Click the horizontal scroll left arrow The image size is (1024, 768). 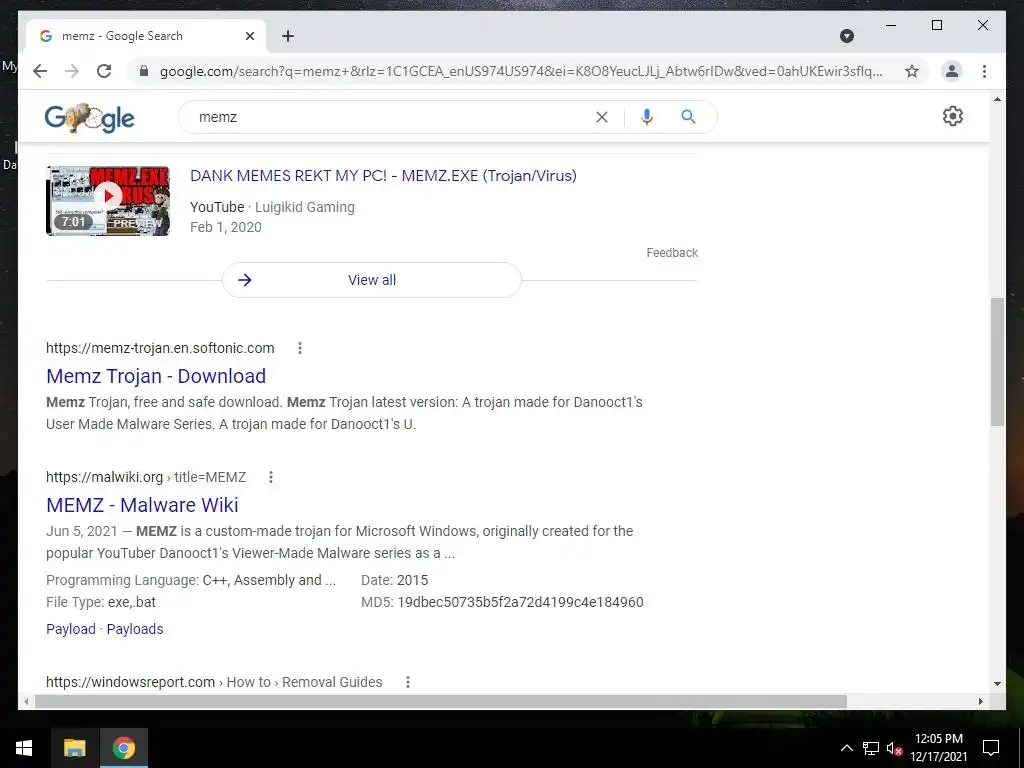(26, 701)
